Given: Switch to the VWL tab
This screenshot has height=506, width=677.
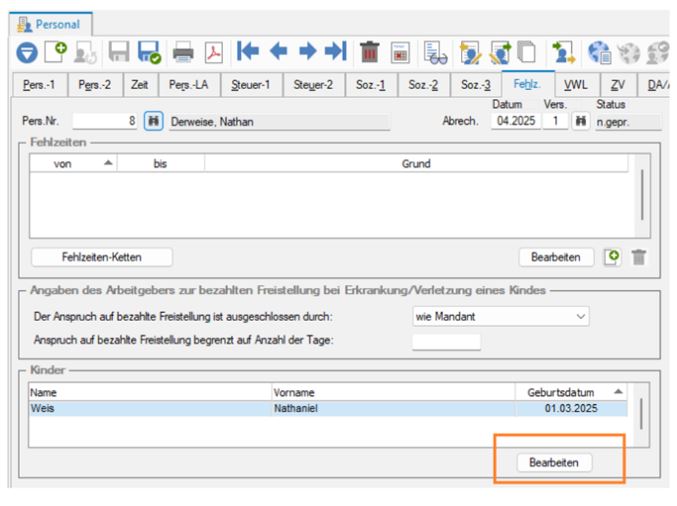Looking at the screenshot, I should (575, 87).
